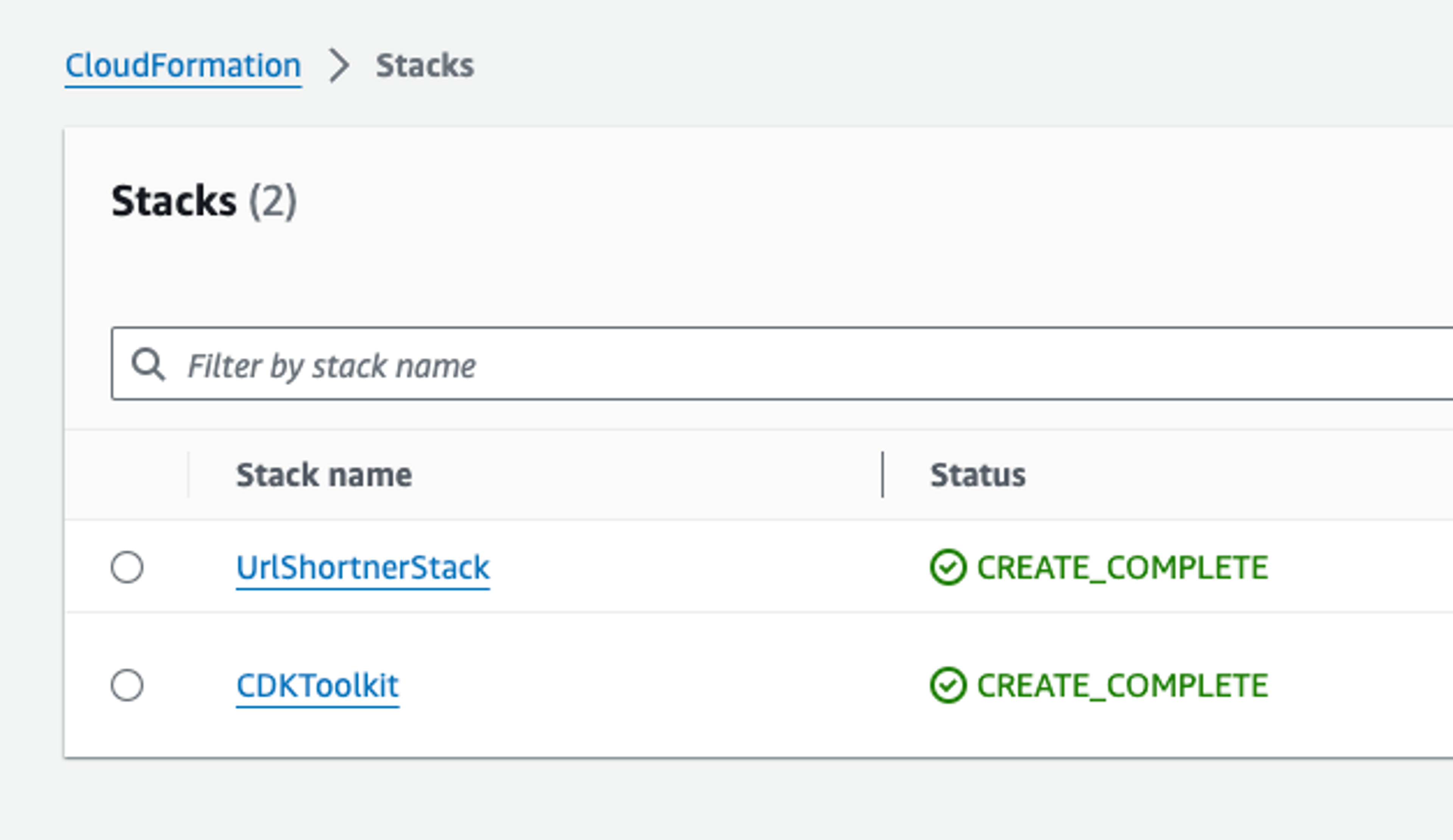Click the Stacks breadcrumb item

(425, 66)
